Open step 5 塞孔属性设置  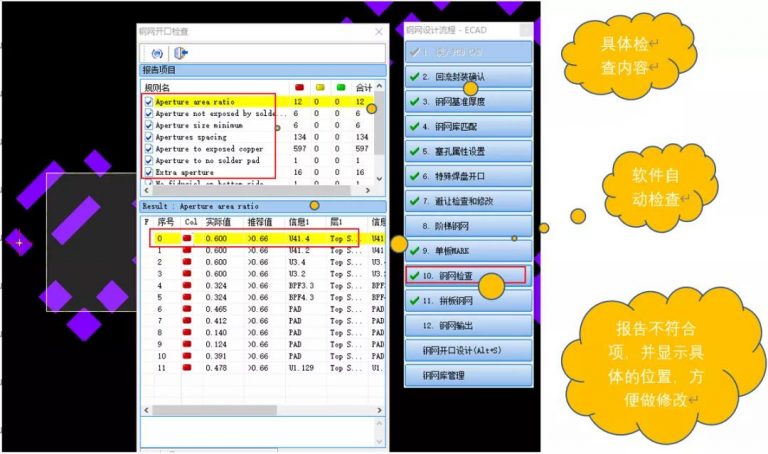tap(468, 152)
